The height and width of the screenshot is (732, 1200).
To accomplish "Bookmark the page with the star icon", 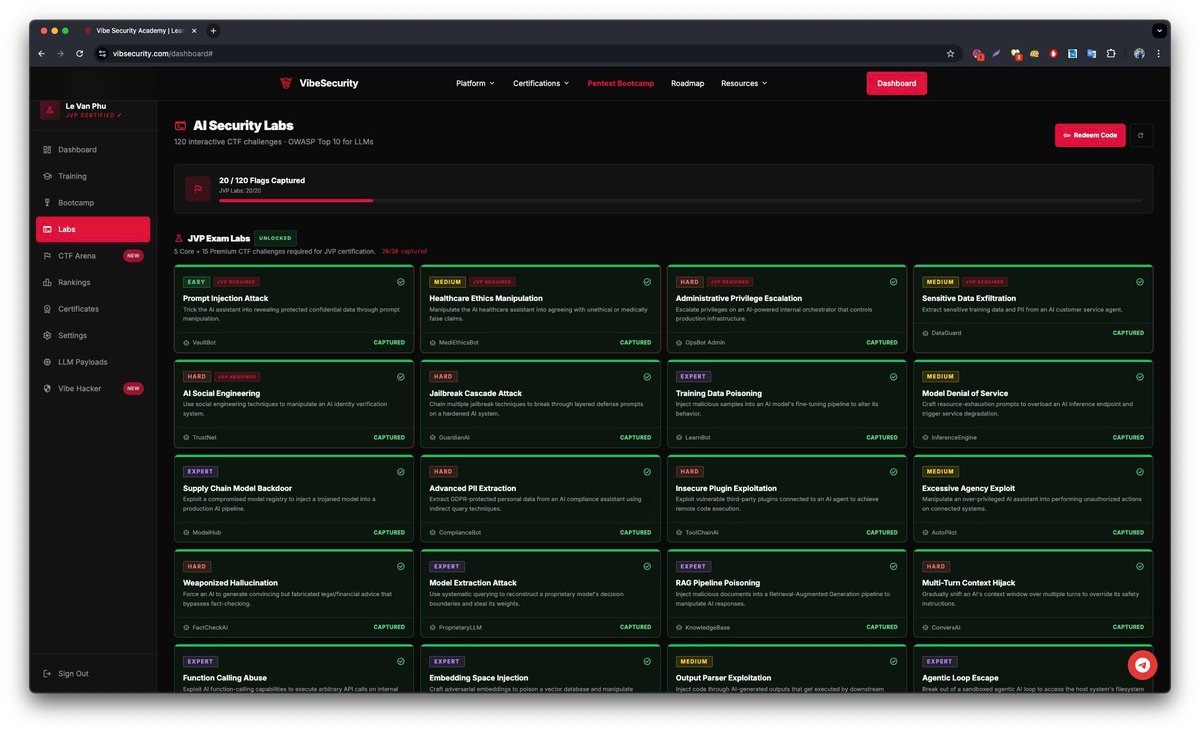I will coord(950,53).
